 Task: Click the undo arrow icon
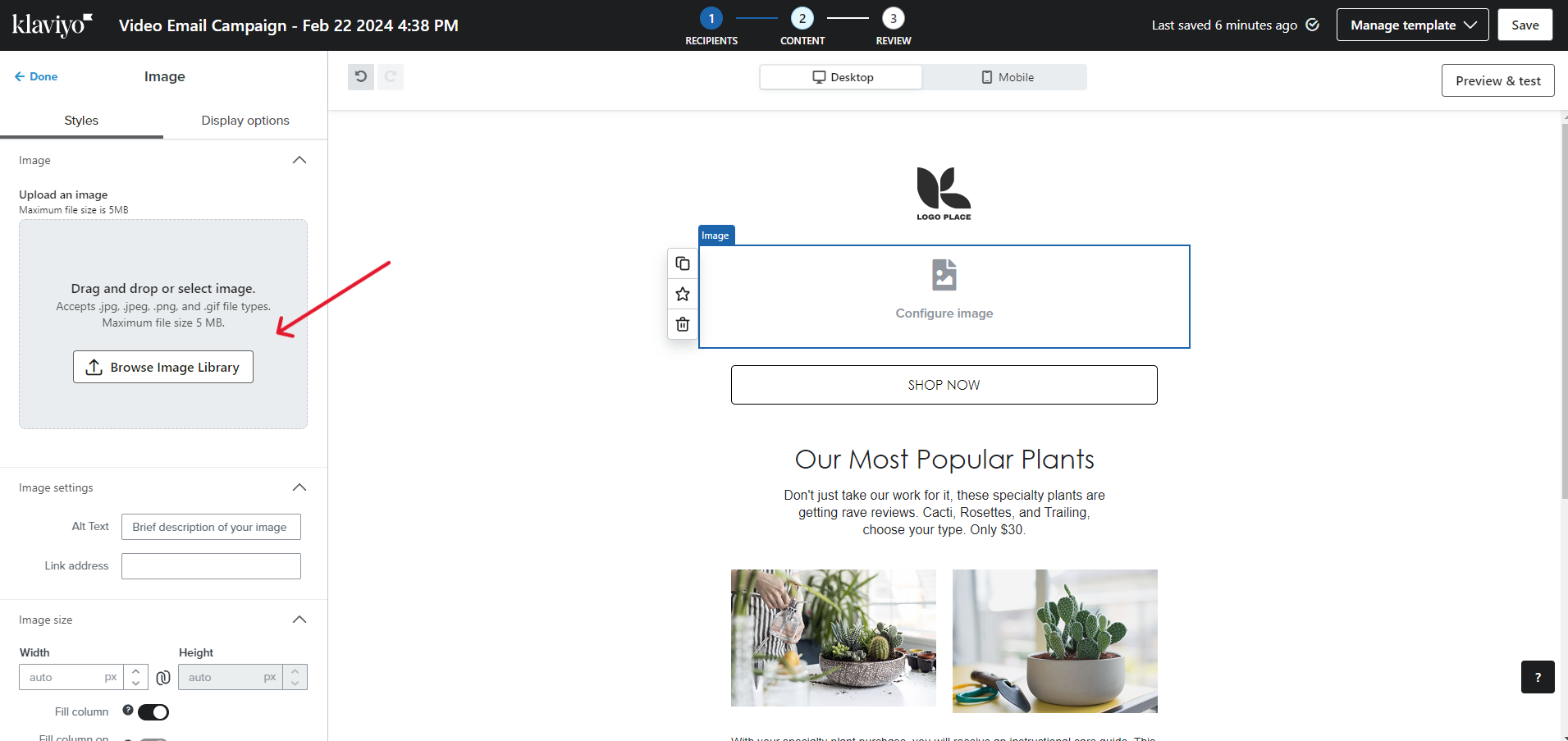point(361,77)
